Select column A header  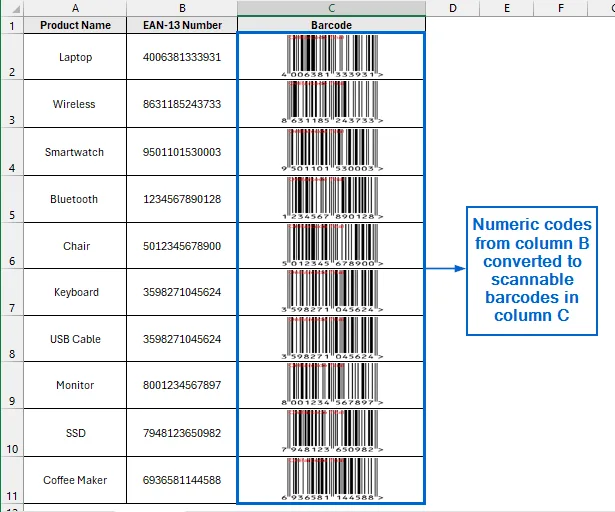point(75,8)
